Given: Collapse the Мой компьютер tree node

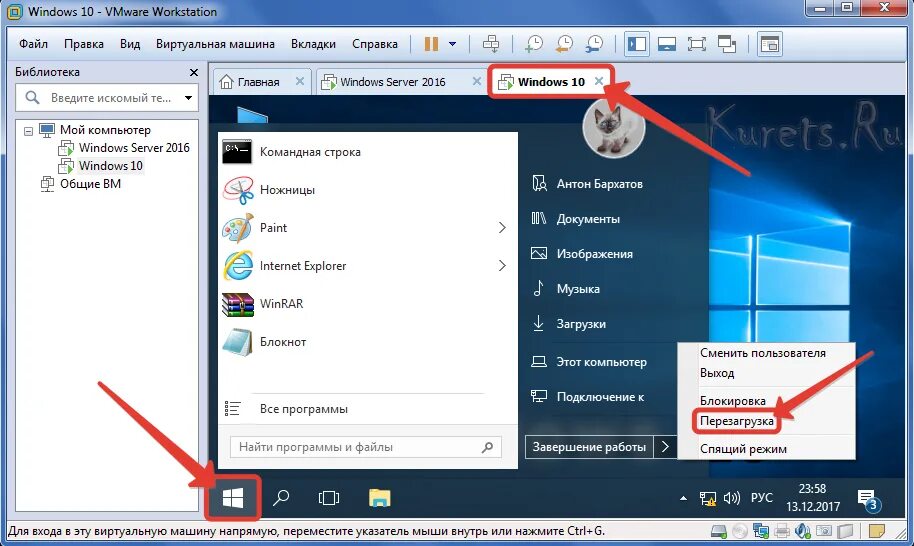Looking at the screenshot, I should point(28,131).
